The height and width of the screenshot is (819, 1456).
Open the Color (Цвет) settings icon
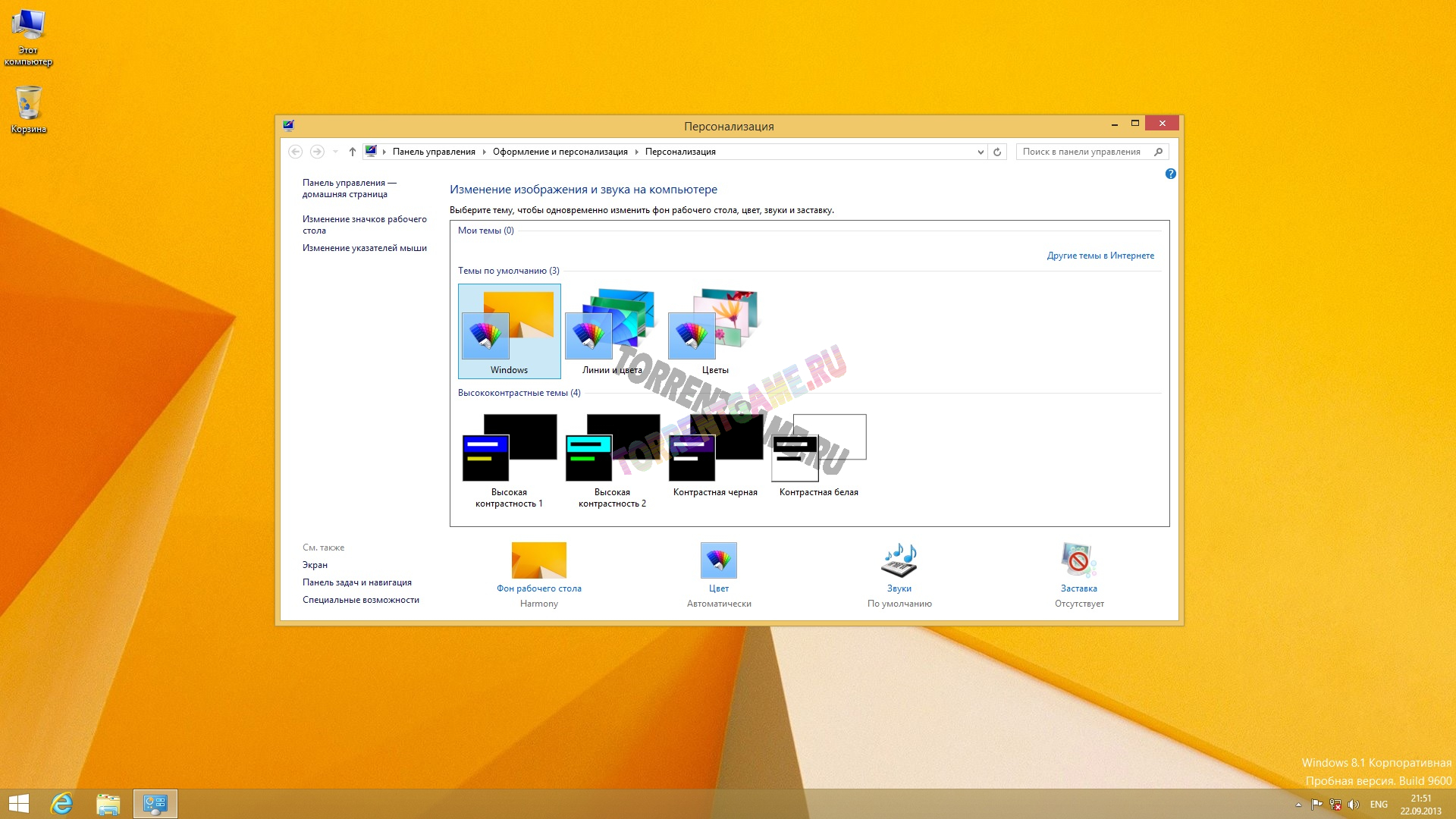(x=718, y=561)
